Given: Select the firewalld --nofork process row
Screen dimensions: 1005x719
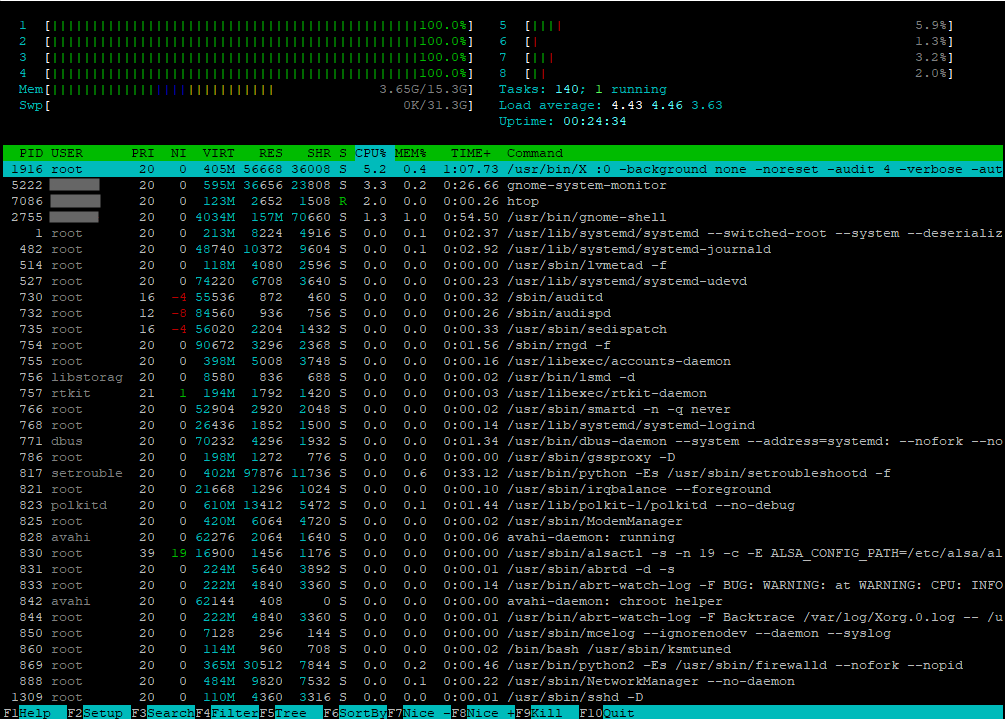Looking at the screenshot, I should [502, 666].
